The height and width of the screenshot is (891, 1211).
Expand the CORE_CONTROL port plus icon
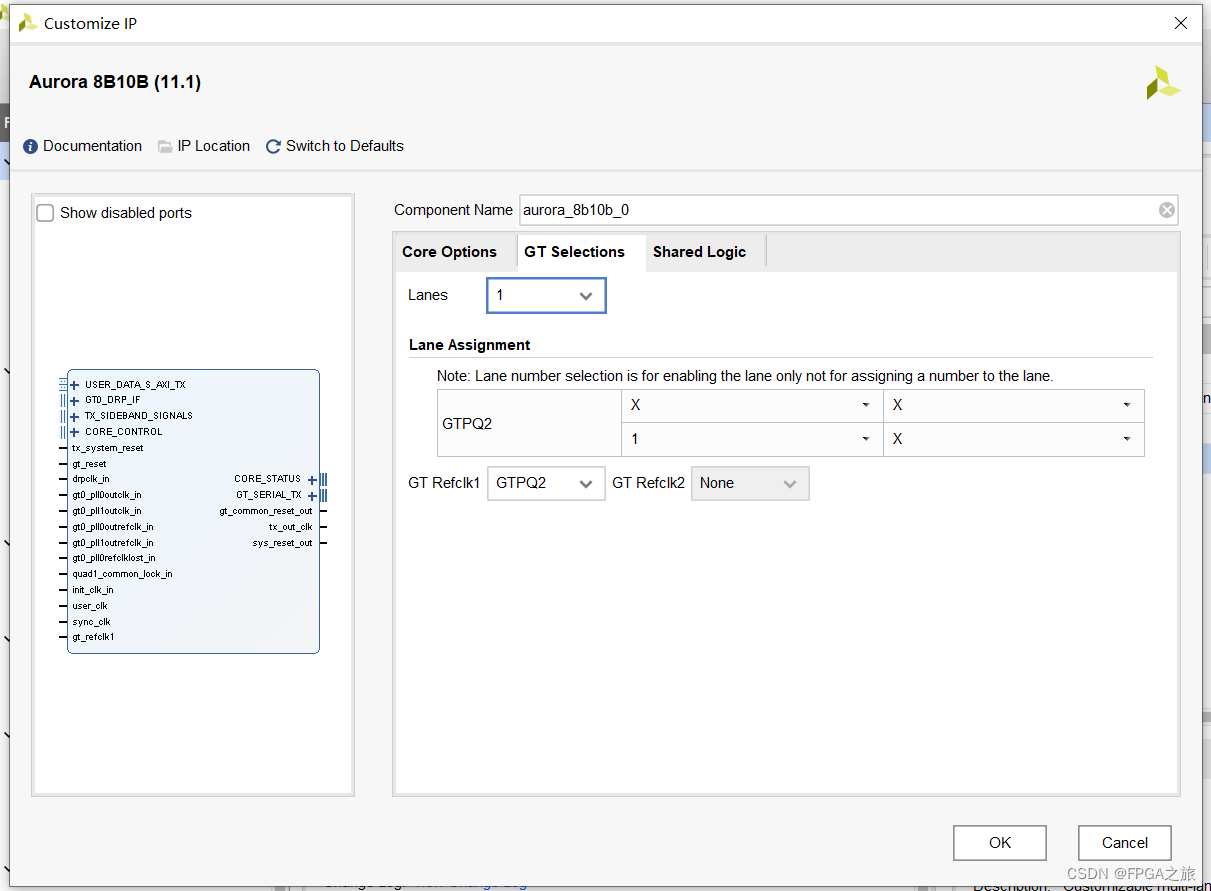click(74, 432)
